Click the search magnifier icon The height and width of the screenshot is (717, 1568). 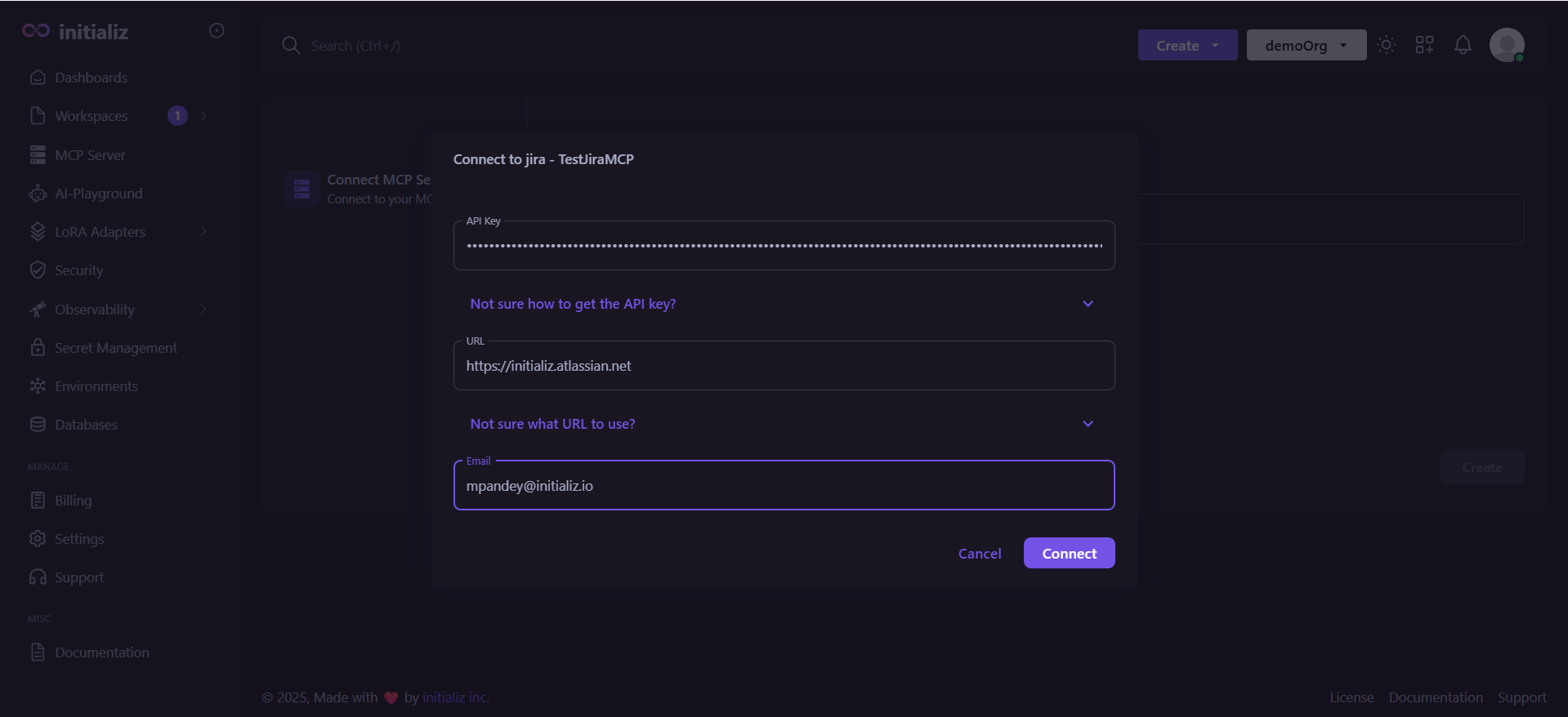tap(291, 46)
